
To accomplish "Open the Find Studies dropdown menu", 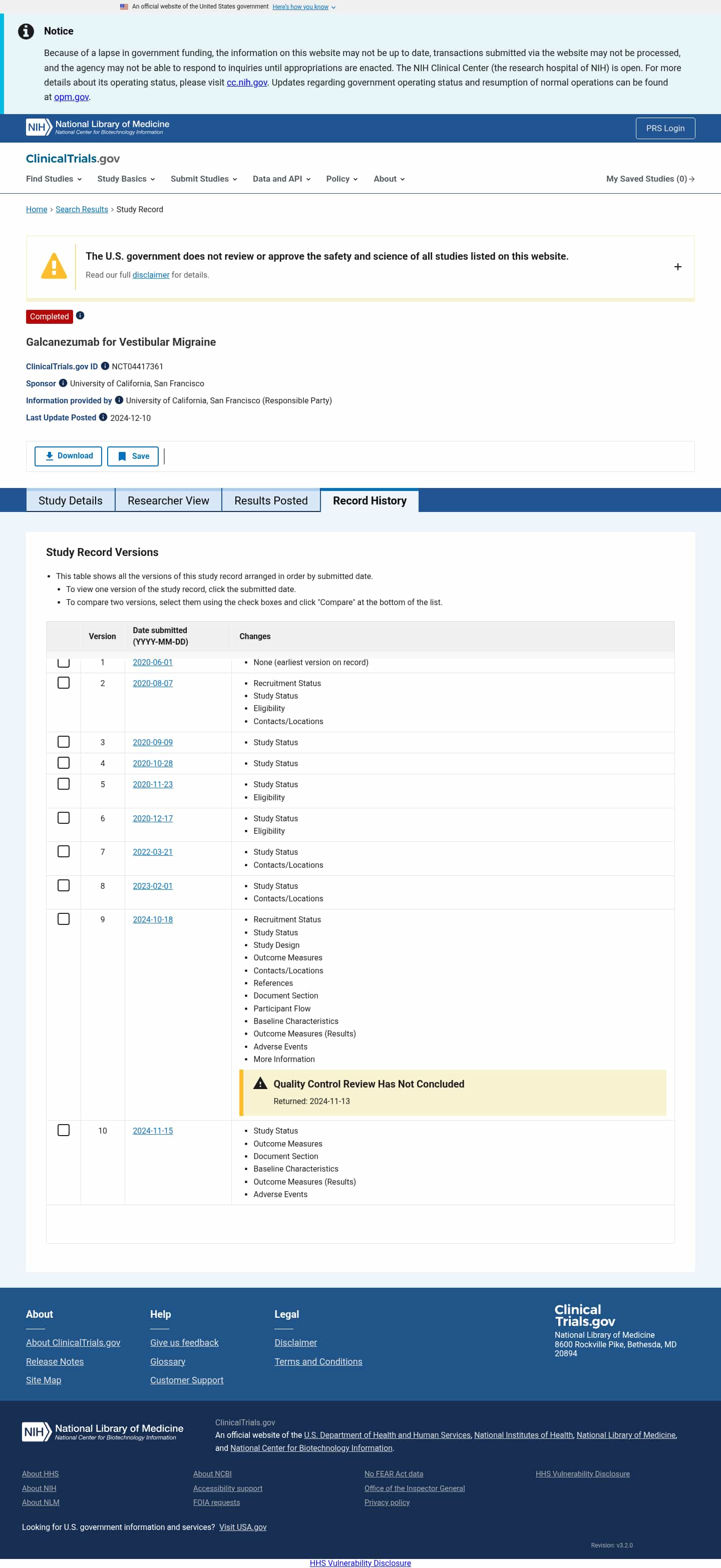I will (54, 179).
